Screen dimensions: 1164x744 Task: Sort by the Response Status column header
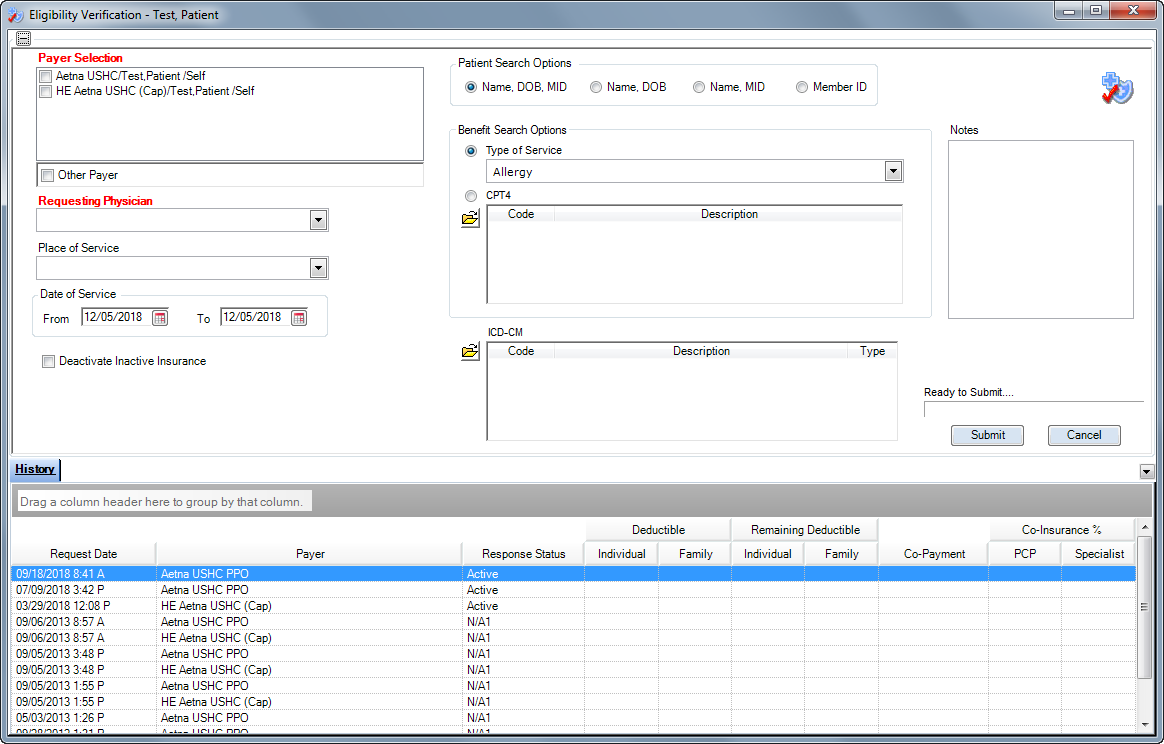(523, 554)
